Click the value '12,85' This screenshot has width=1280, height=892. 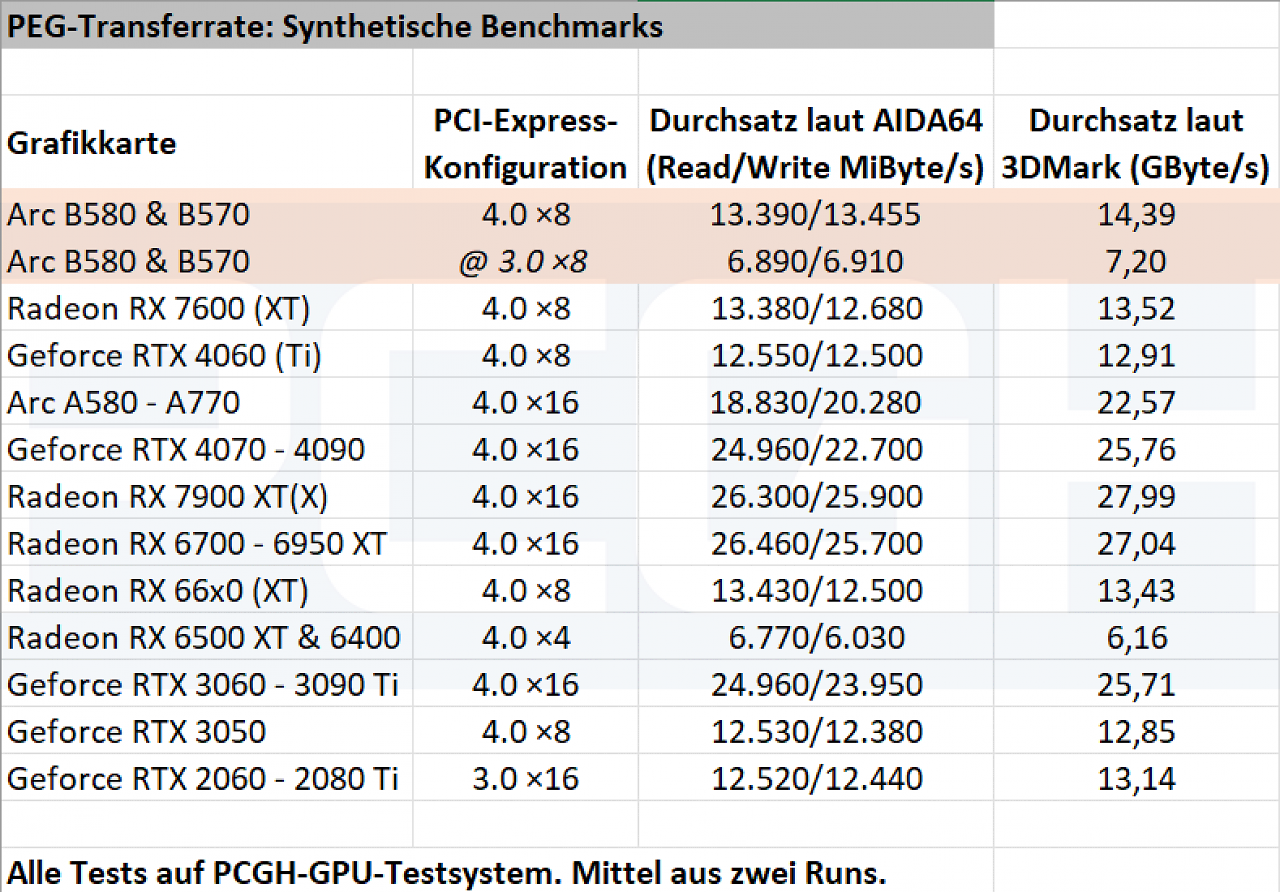point(1136,730)
